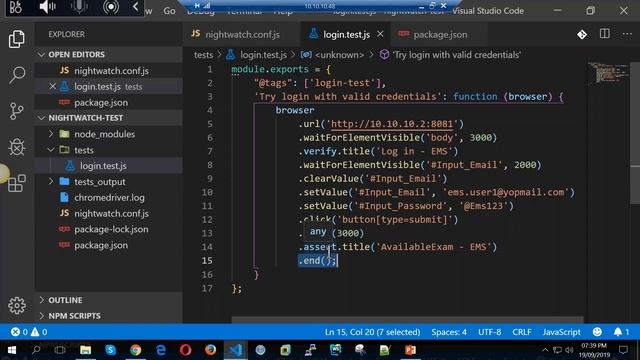Switch to the package.json tab
Image resolution: width=640 pixels, height=360 pixels.
439,34
